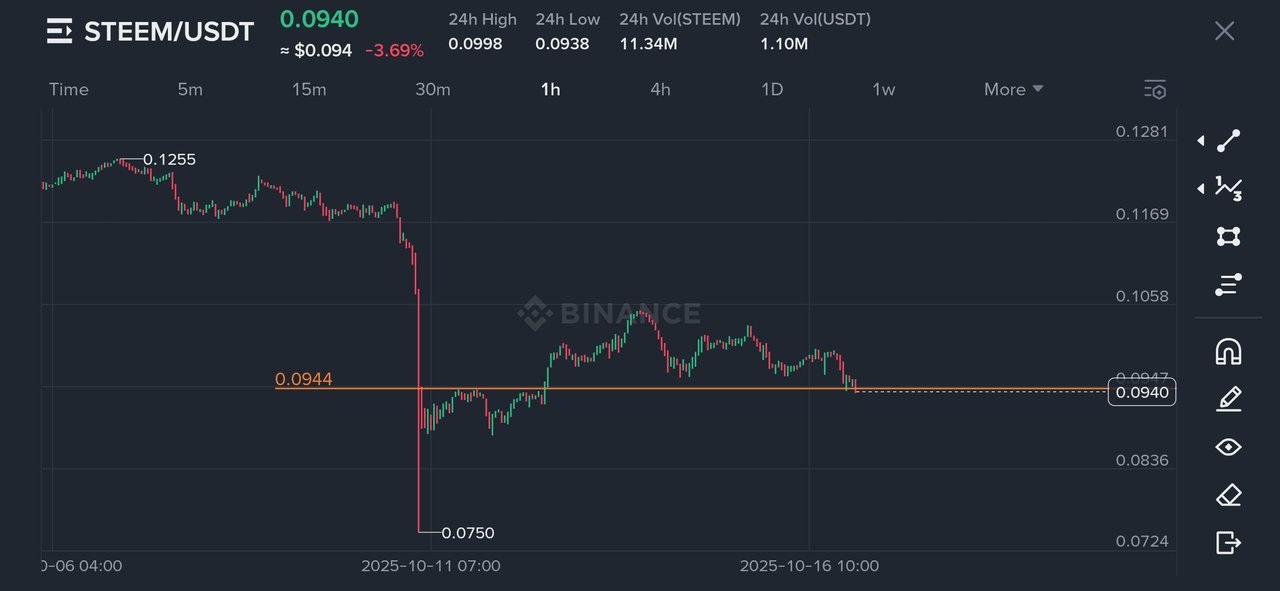The height and width of the screenshot is (591, 1280).
Task: Expand the More timeframes dropdown
Action: coord(1013,89)
